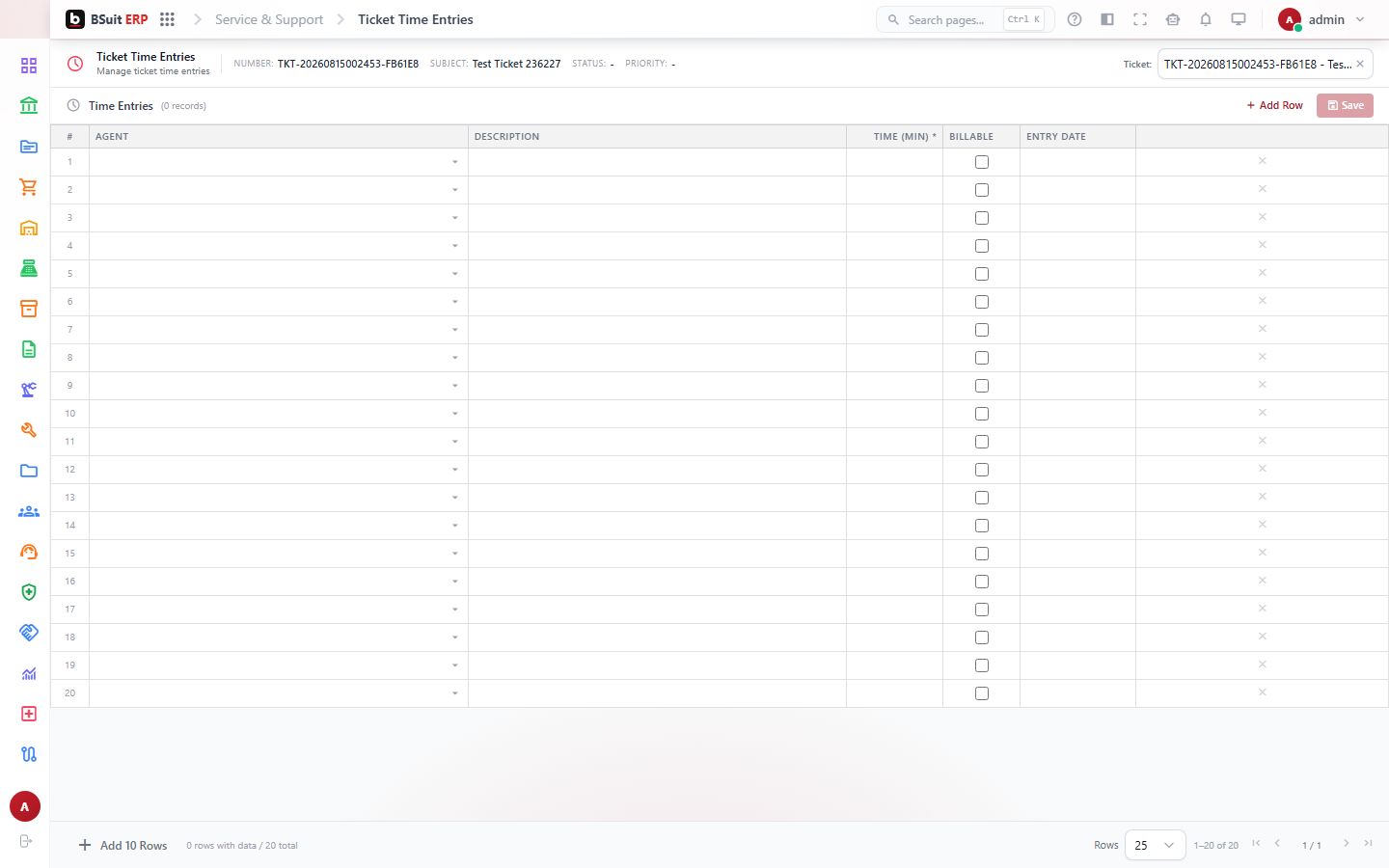Click the Add Row button

[1274, 105]
